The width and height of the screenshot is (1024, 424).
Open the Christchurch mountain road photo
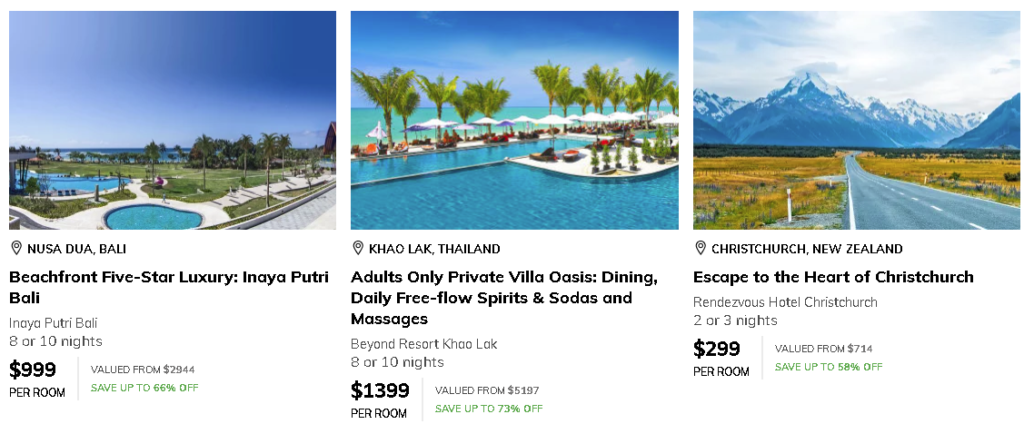click(x=856, y=120)
